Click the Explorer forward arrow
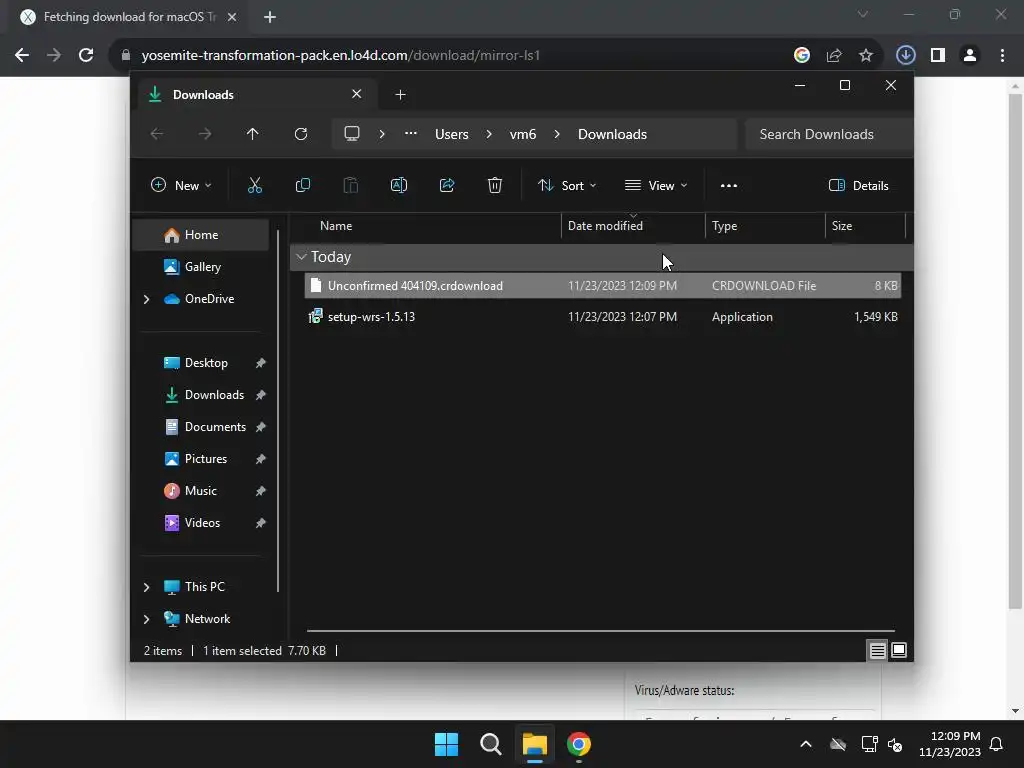This screenshot has width=1024, height=768. [205, 134]
